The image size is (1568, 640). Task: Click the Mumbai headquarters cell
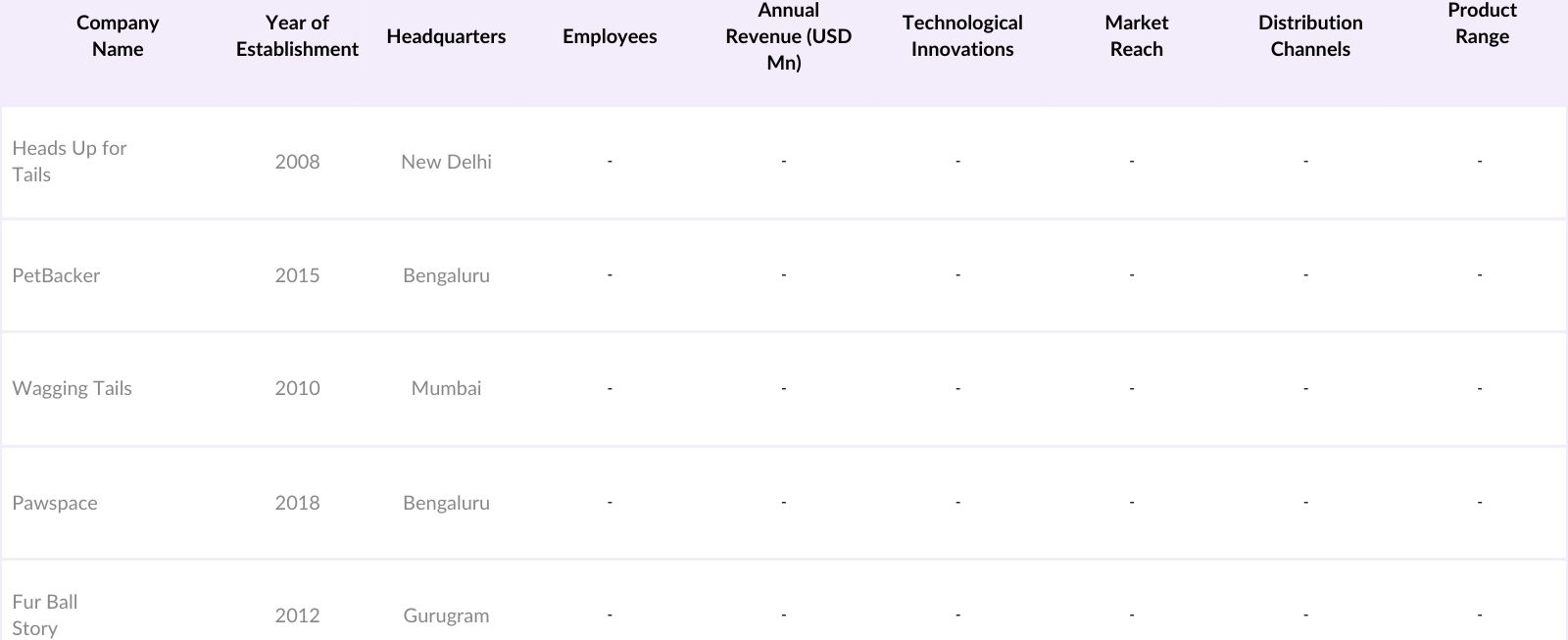(446, 388)
